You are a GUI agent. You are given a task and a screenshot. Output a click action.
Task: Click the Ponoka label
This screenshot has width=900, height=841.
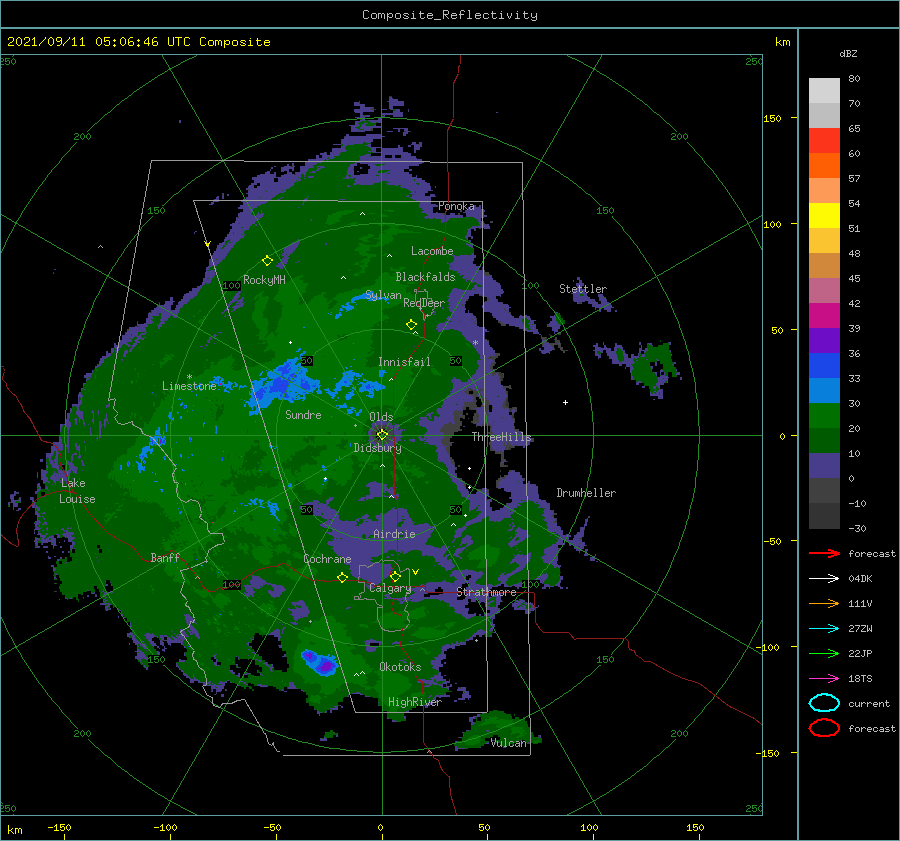(456, 206)
